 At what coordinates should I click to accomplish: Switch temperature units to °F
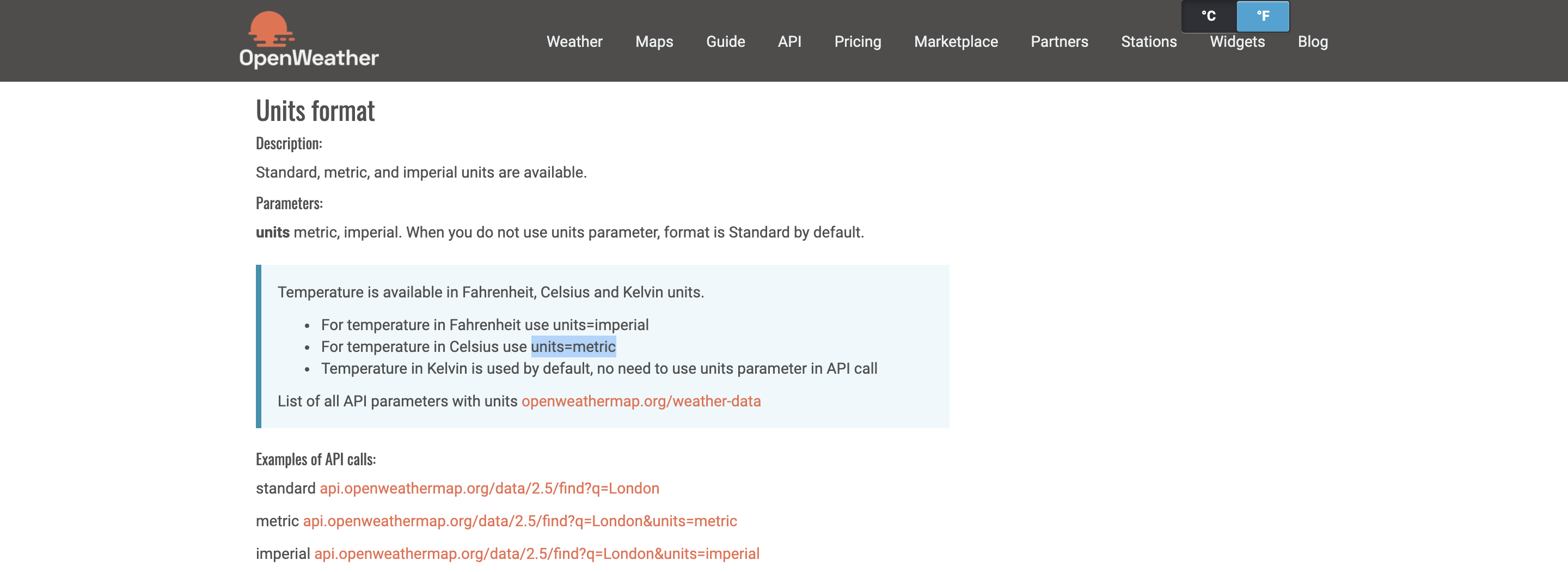1263,16
